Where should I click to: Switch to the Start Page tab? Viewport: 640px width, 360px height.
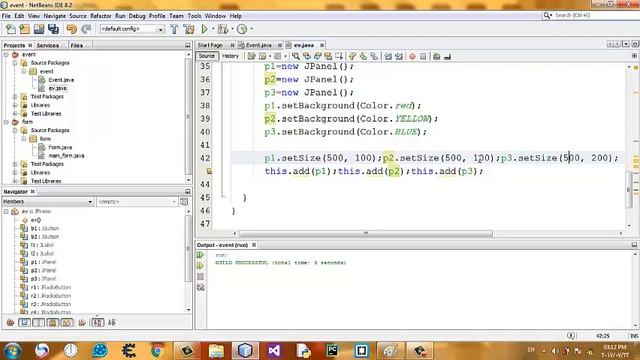coord(210,45)
